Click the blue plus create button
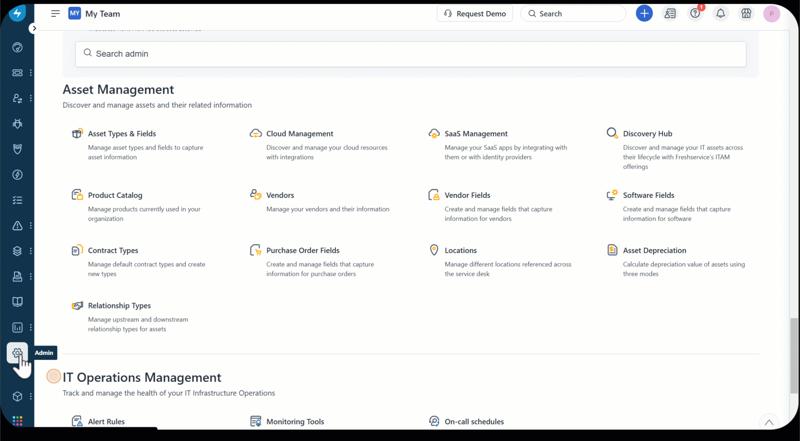The image size is (800, 441). click(x=644, y=14)
